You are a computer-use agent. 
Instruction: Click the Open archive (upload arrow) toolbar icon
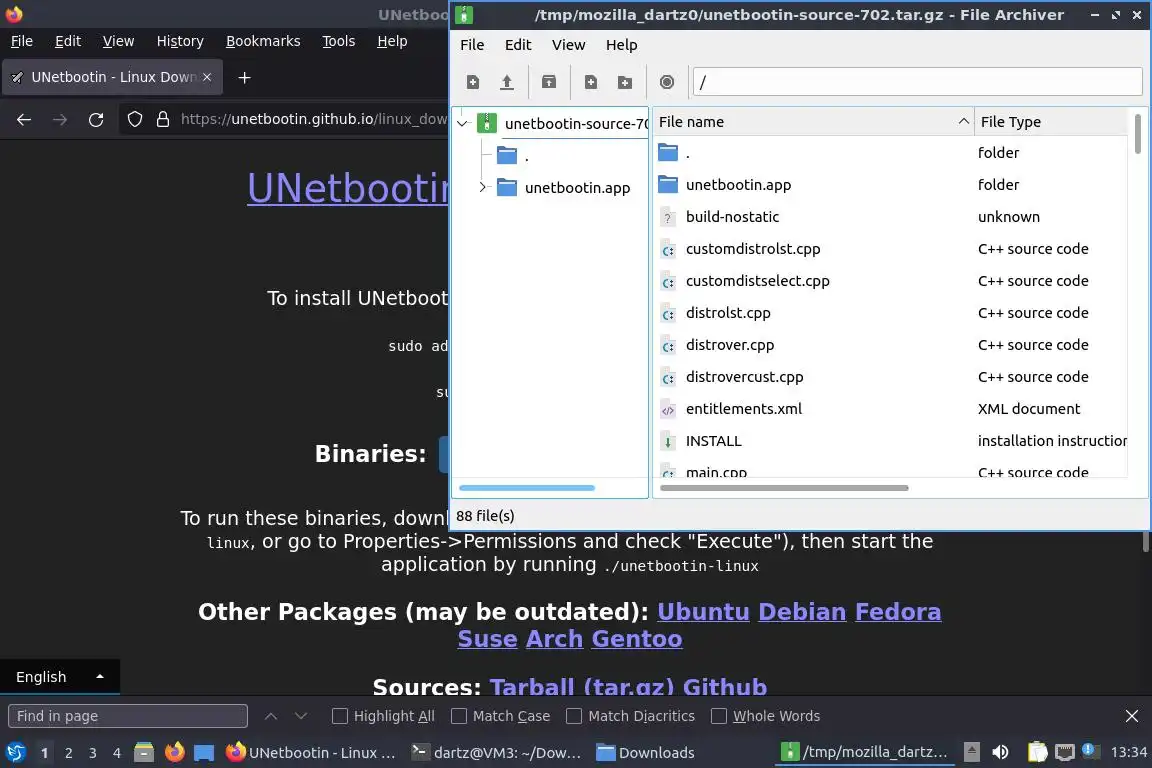click(507, 82)
